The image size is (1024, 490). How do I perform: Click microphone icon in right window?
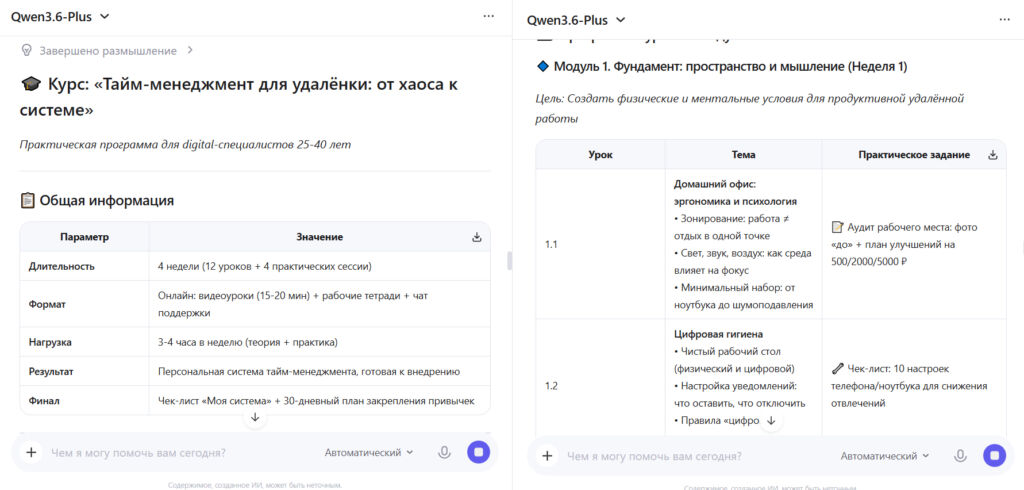point(960,455)
